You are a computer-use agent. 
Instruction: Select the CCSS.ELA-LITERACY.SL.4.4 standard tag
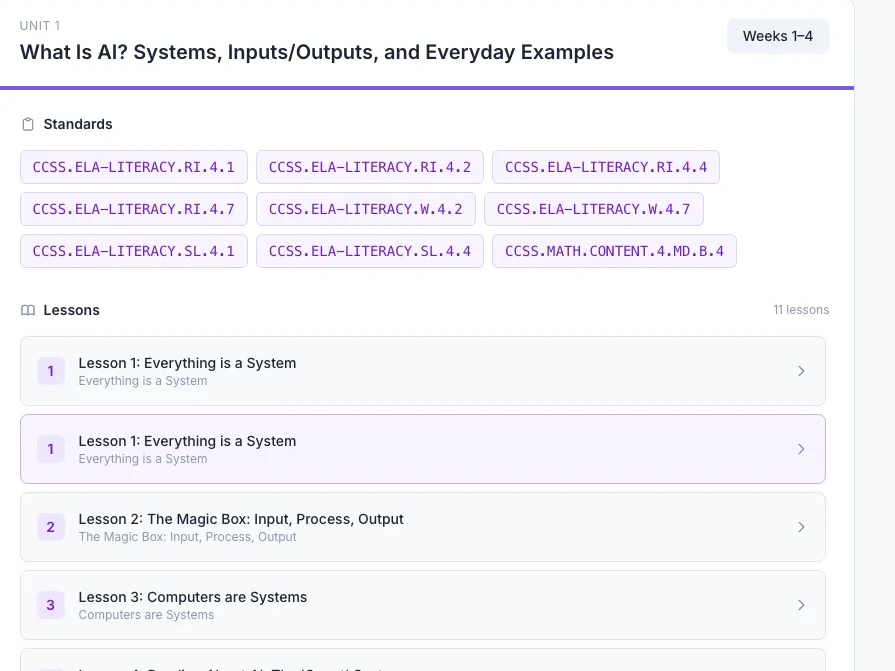tap(370, 251)
